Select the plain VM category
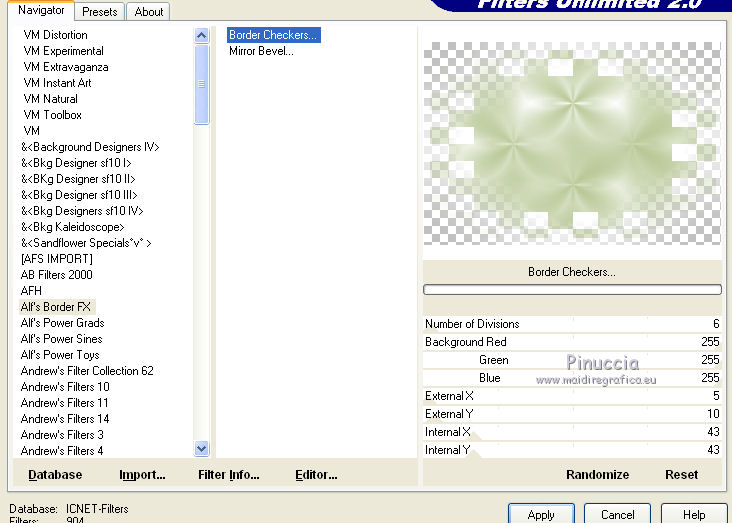Image resolution: width=732 pixels, height=523 pixels. [31, 131]
